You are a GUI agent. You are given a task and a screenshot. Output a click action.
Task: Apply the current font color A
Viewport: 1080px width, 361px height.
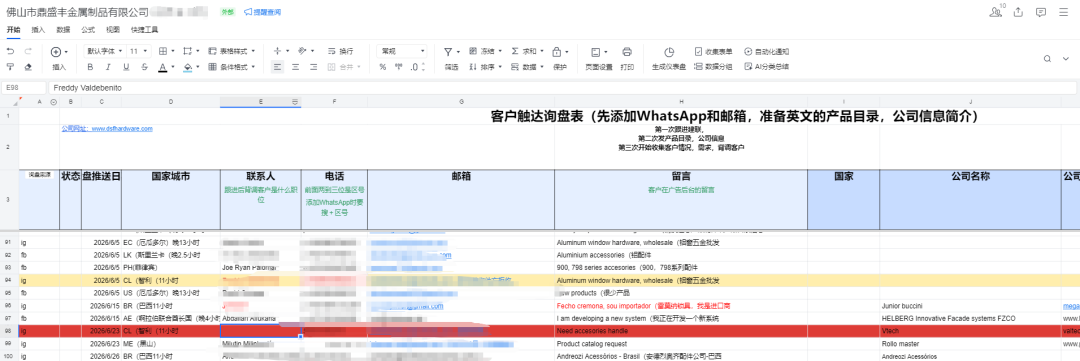point(163,67)
